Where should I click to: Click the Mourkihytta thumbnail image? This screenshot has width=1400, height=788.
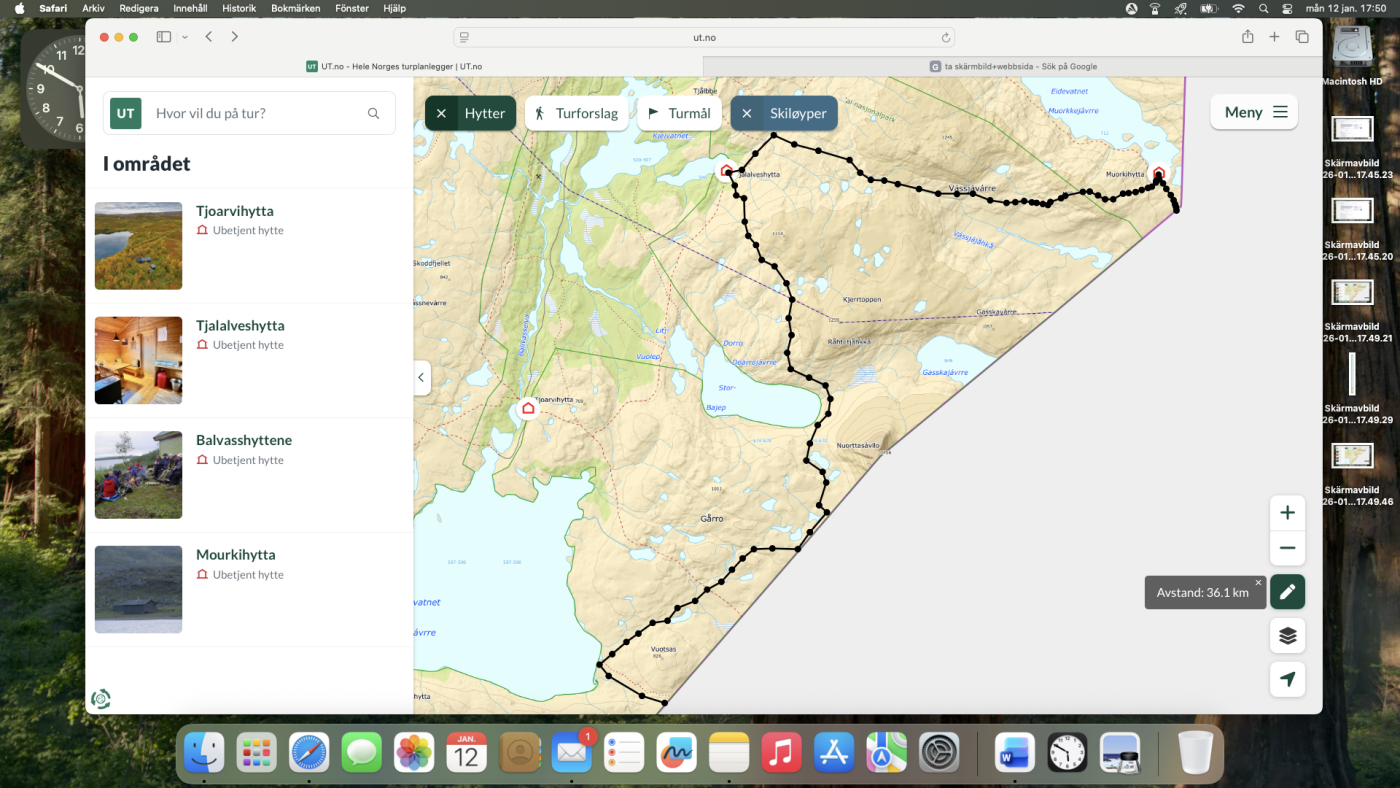138,589
